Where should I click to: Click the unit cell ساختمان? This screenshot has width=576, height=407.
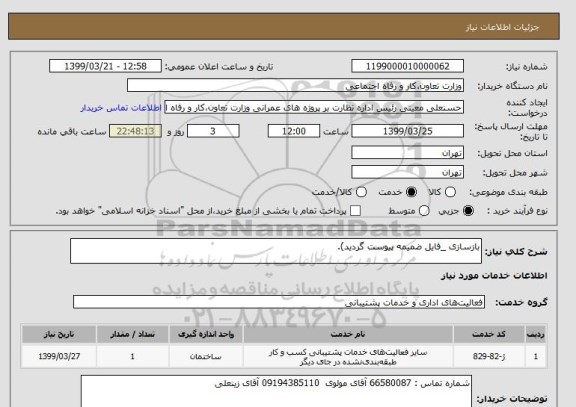[x=206, y=356]
